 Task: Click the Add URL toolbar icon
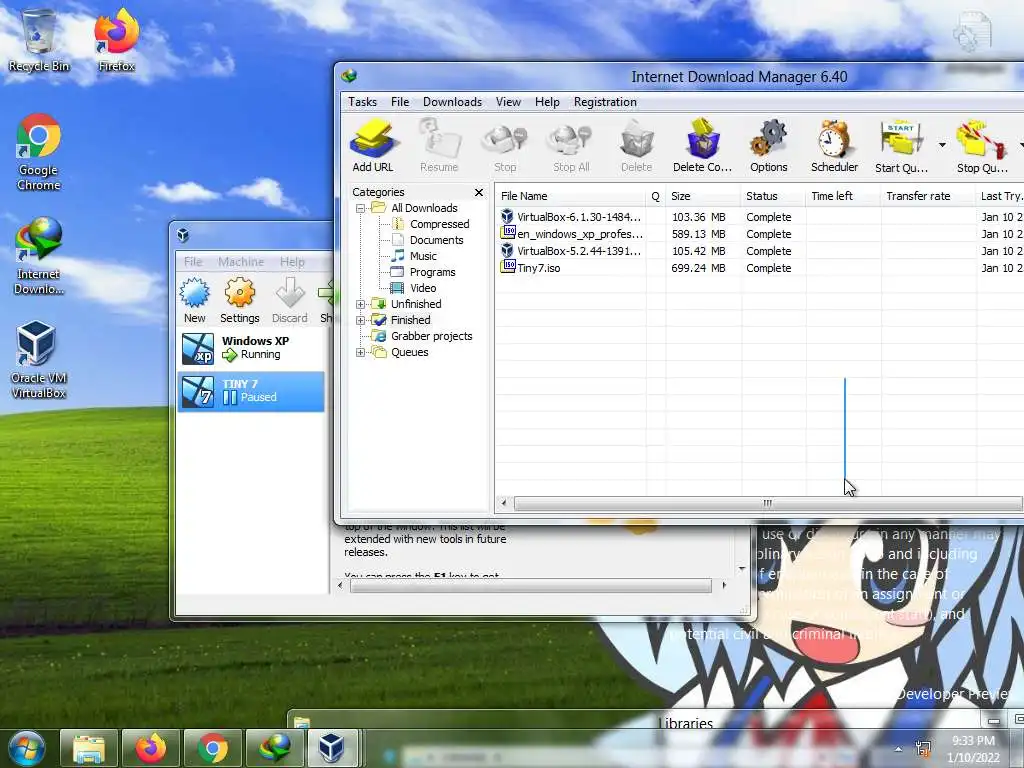(x=373, y=145)
